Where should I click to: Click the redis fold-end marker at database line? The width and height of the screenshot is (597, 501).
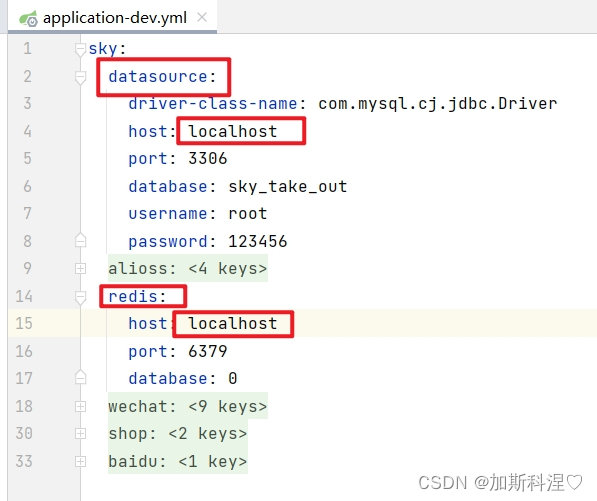(80, 377)
